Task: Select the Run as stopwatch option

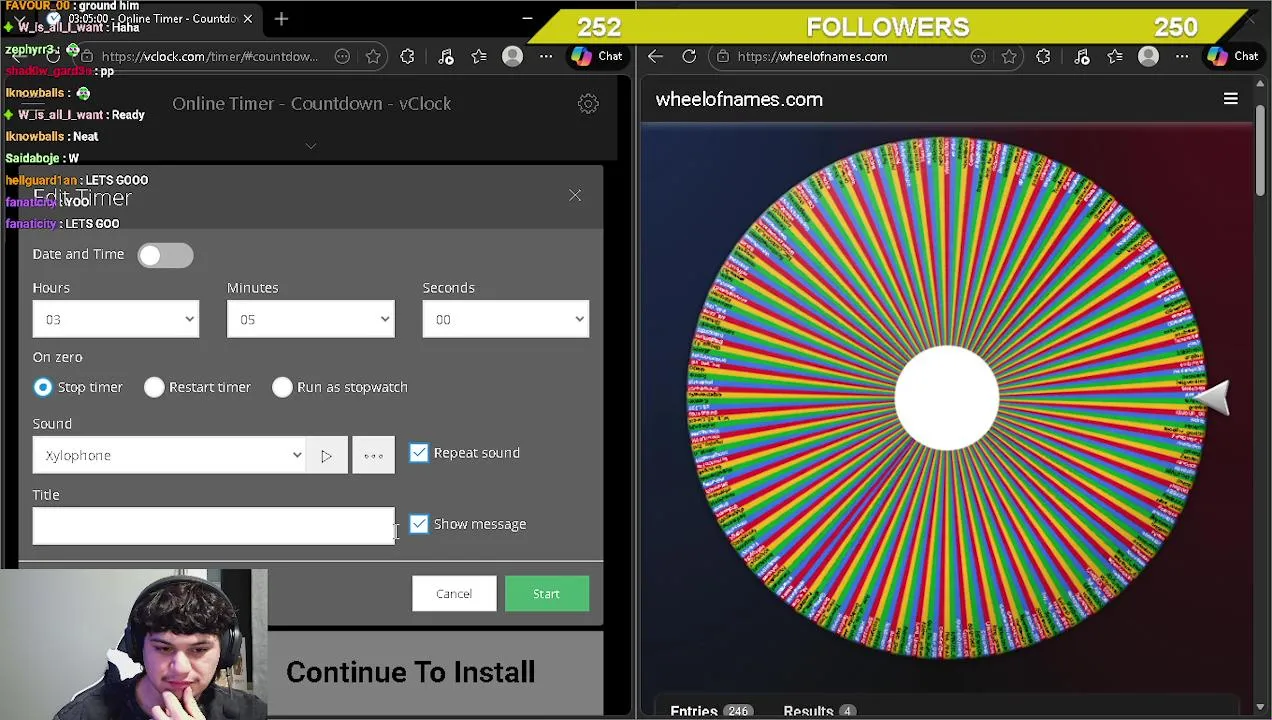Action: coord(282,387)
